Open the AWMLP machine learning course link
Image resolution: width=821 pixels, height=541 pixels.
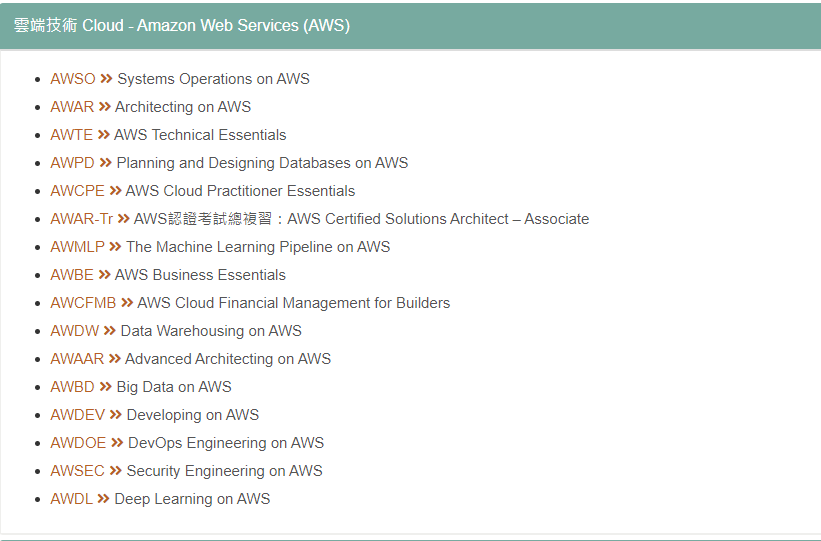(x=77, y=247)
